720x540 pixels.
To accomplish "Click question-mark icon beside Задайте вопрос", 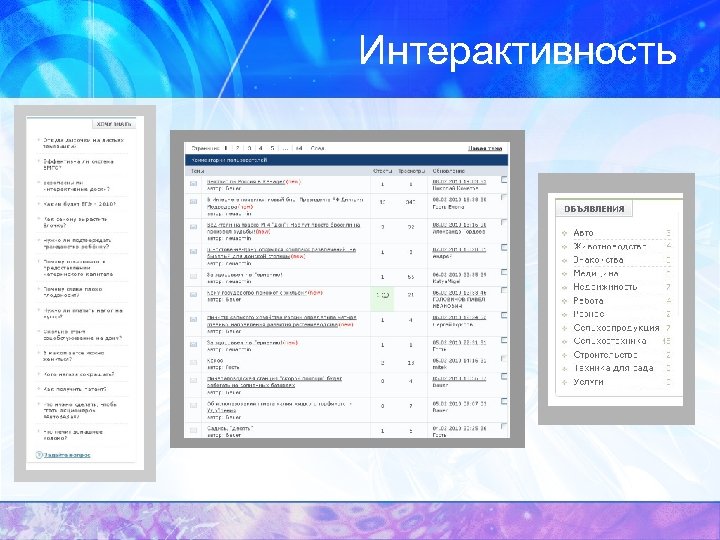I will [39, 455].
